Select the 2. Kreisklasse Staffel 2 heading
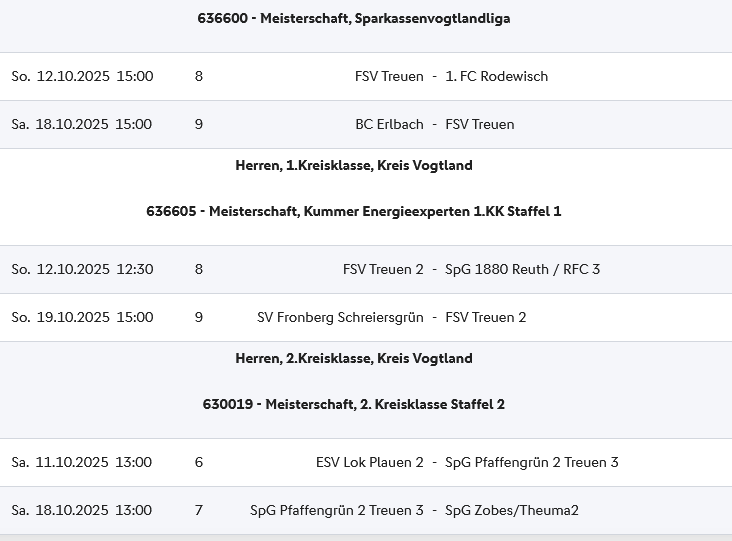Screen dimensions: 732x541 coord(354,405)
